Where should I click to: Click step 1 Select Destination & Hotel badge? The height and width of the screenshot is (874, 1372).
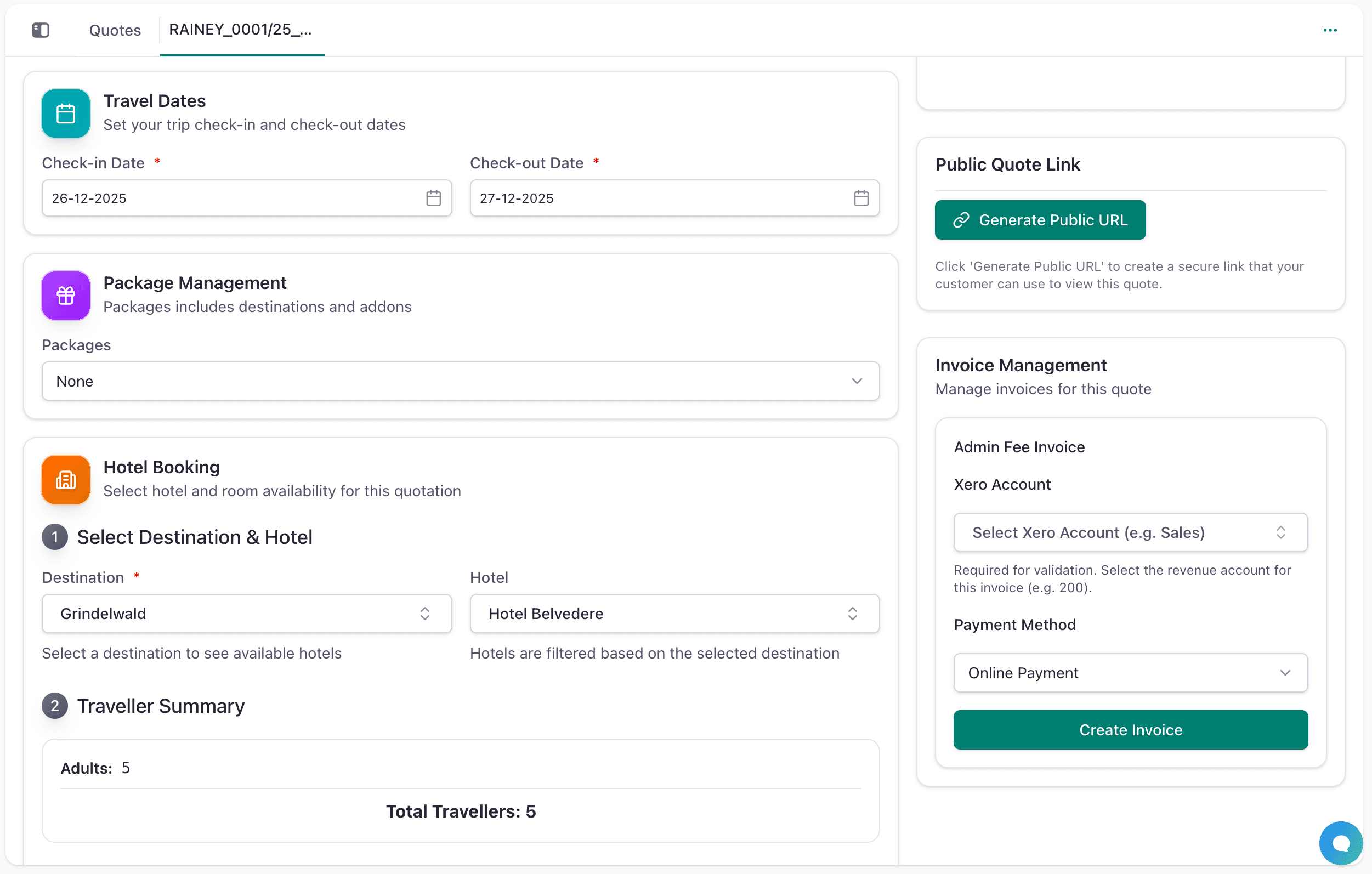(55, 537)
